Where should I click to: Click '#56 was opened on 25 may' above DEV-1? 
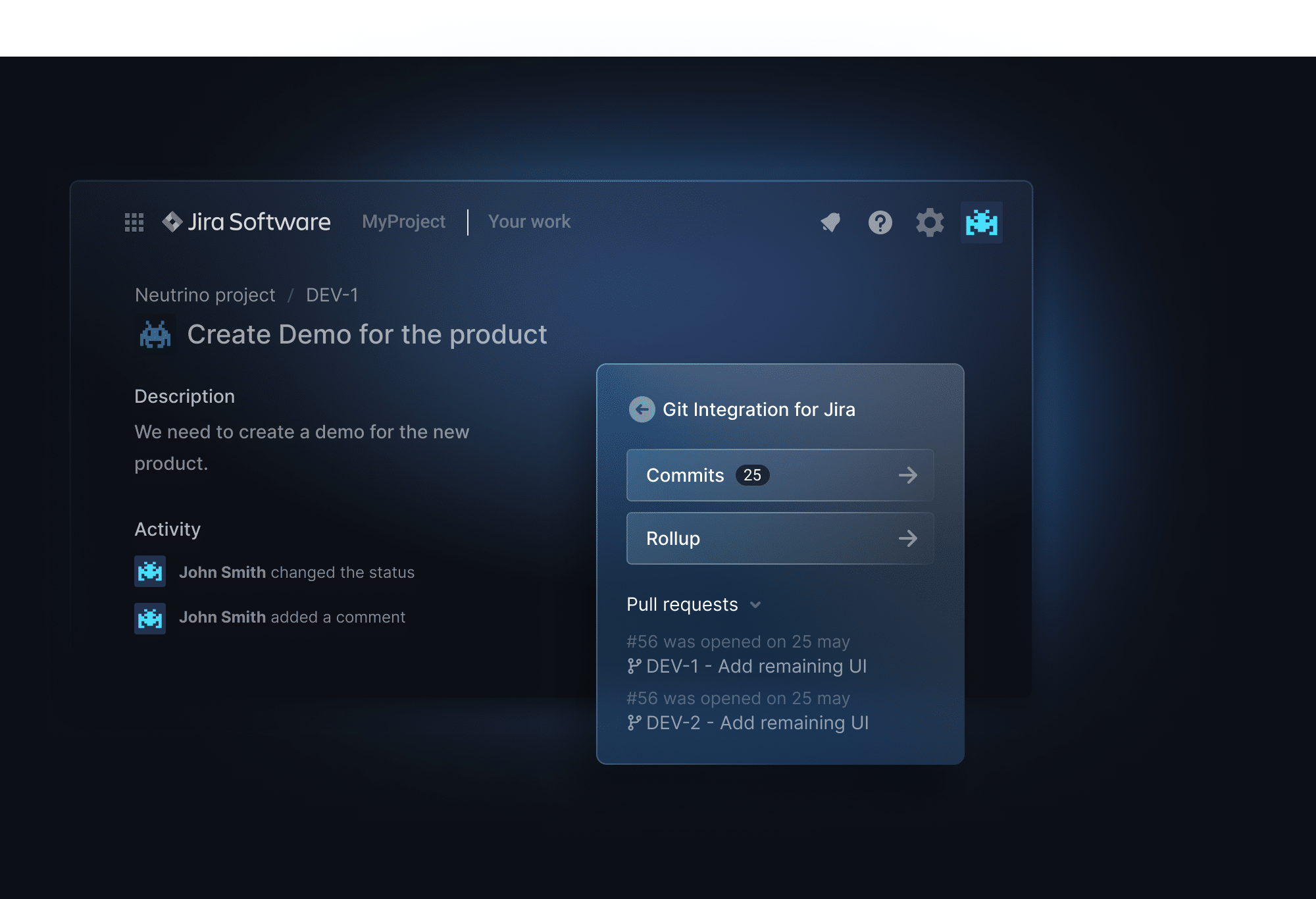coord(738,642)
